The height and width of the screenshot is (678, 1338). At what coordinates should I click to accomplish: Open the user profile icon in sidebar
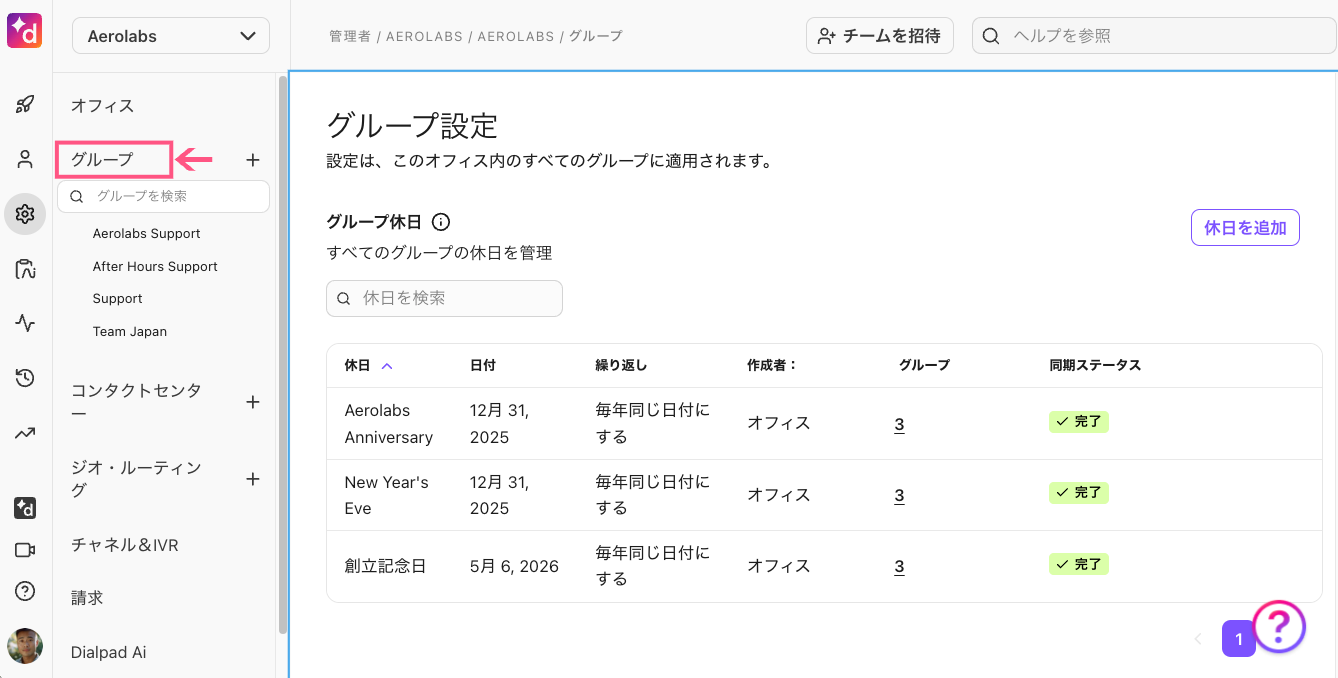25,159
